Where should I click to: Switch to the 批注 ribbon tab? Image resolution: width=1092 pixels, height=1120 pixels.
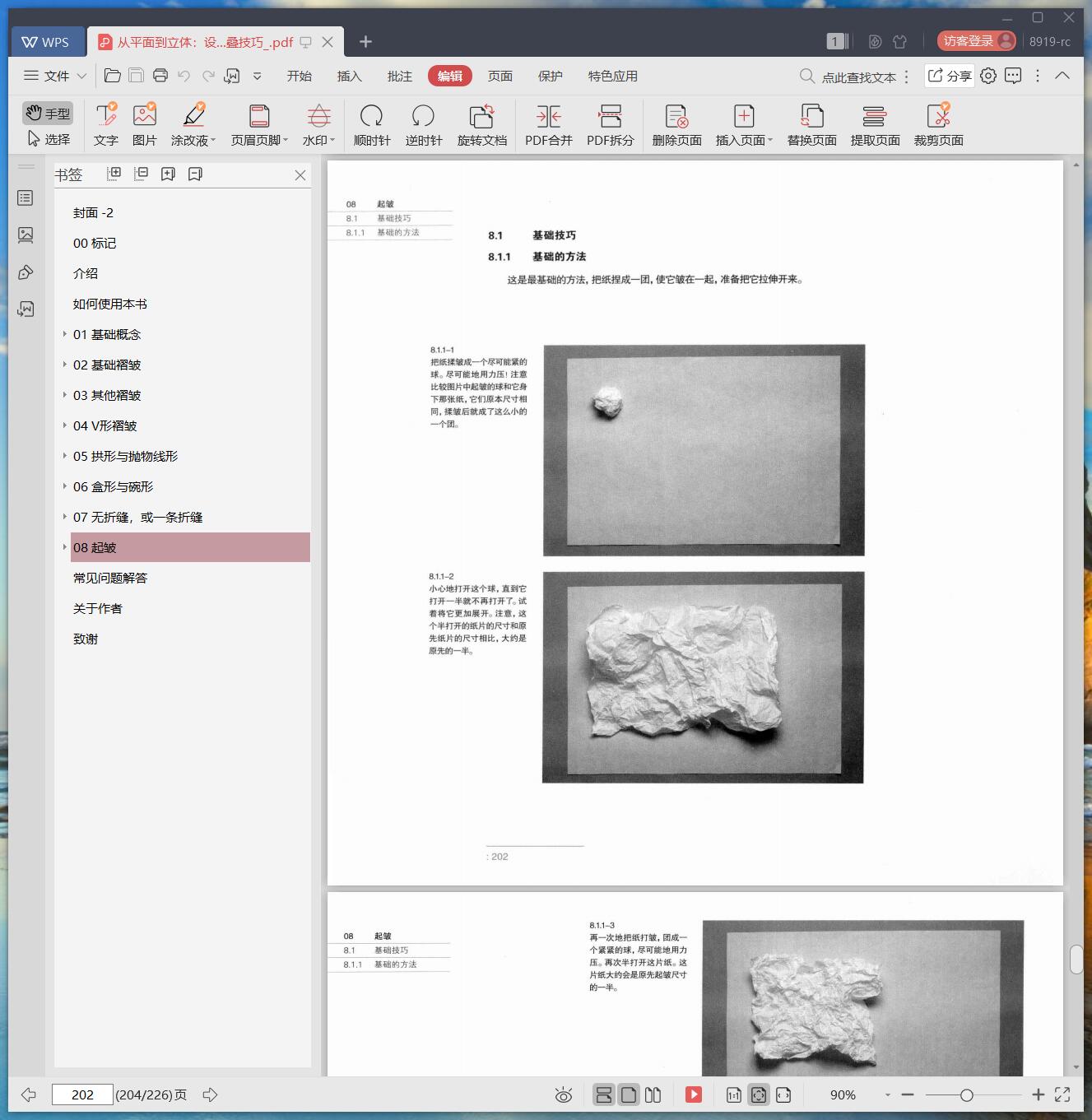pos(400,76)
